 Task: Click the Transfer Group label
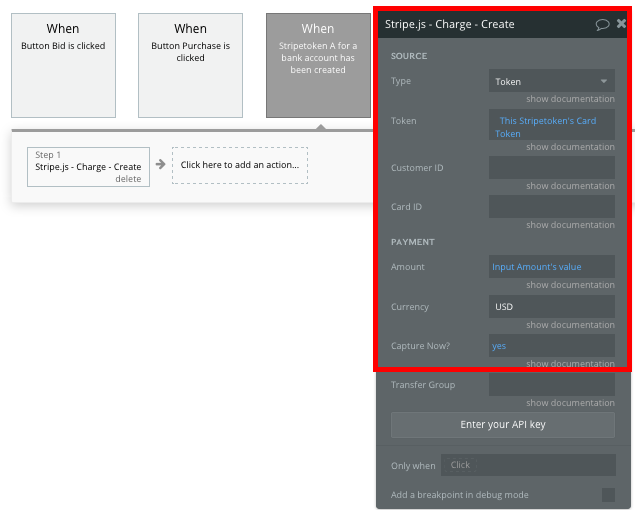tap(423, 385)
